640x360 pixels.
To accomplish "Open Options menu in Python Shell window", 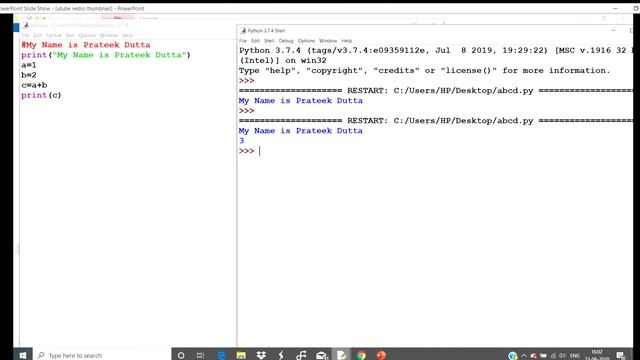I will (306, 41).
